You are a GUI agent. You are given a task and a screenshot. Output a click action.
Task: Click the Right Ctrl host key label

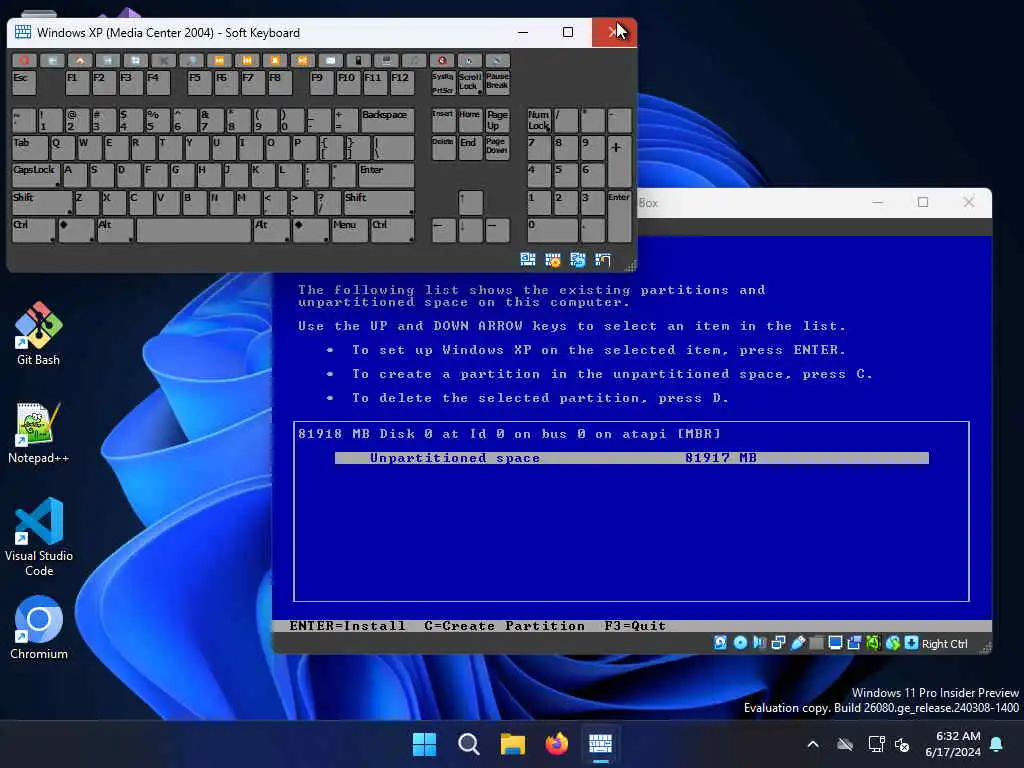click(944, 643)
